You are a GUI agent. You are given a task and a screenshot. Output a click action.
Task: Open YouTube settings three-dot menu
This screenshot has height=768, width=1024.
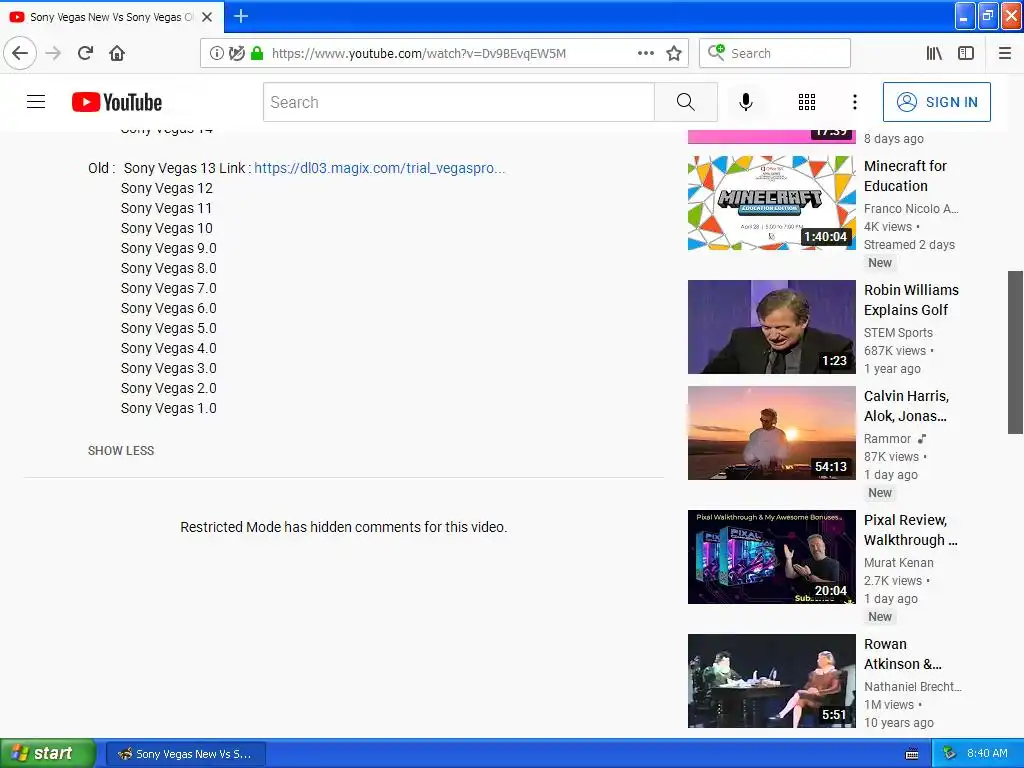coord(854,102)
